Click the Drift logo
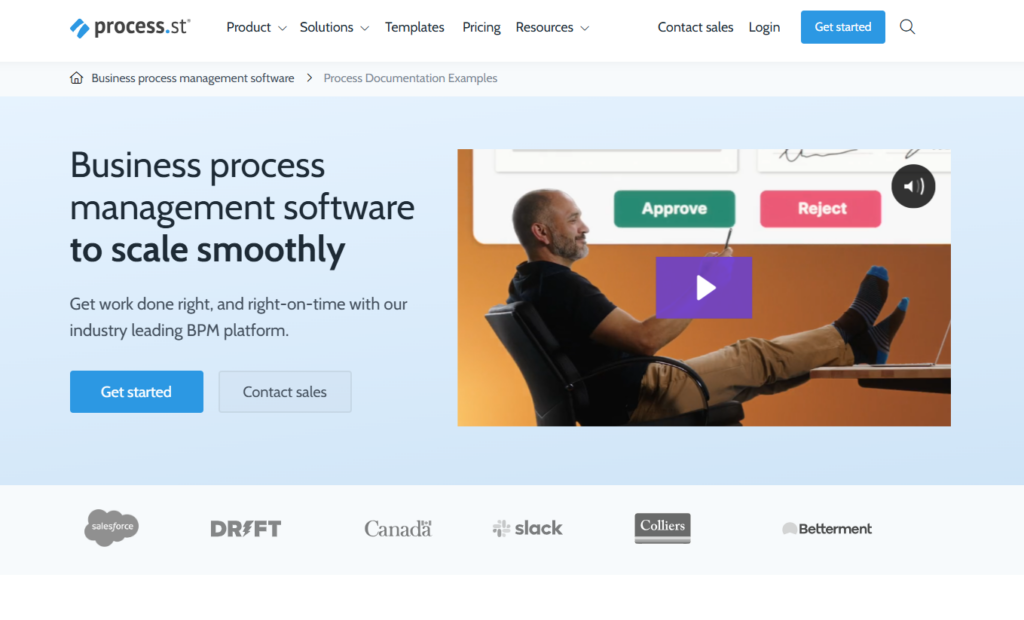The height and width of the screenshot is (620, 1024). (246, 528)
